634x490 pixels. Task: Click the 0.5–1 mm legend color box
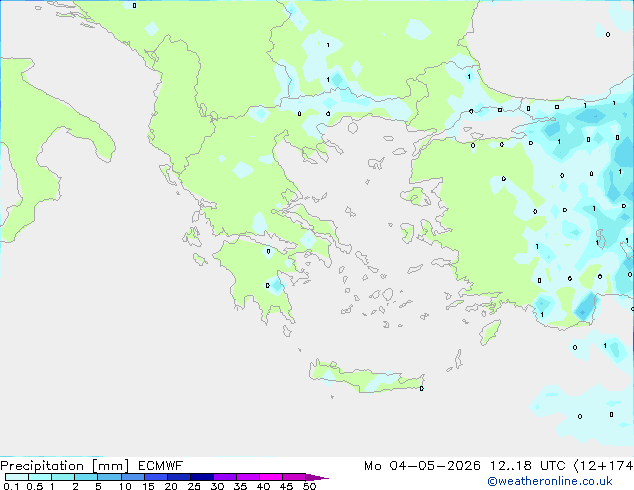pyautogui.click(x=40, y=477)
